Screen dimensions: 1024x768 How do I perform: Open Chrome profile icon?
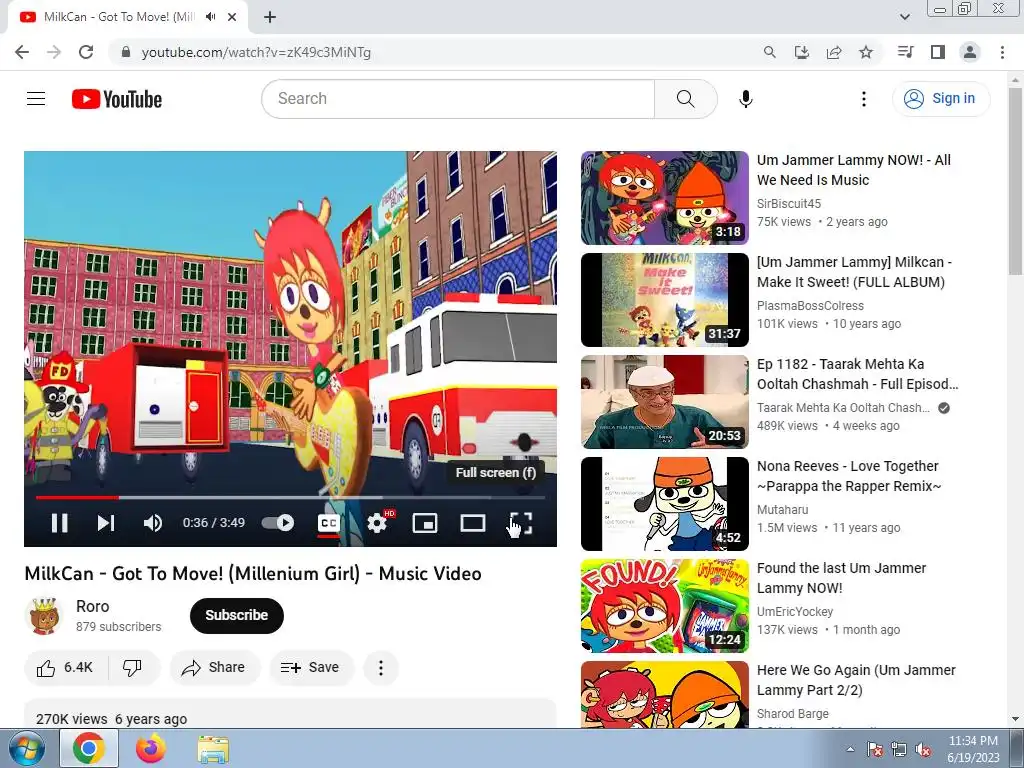[970, 52]
